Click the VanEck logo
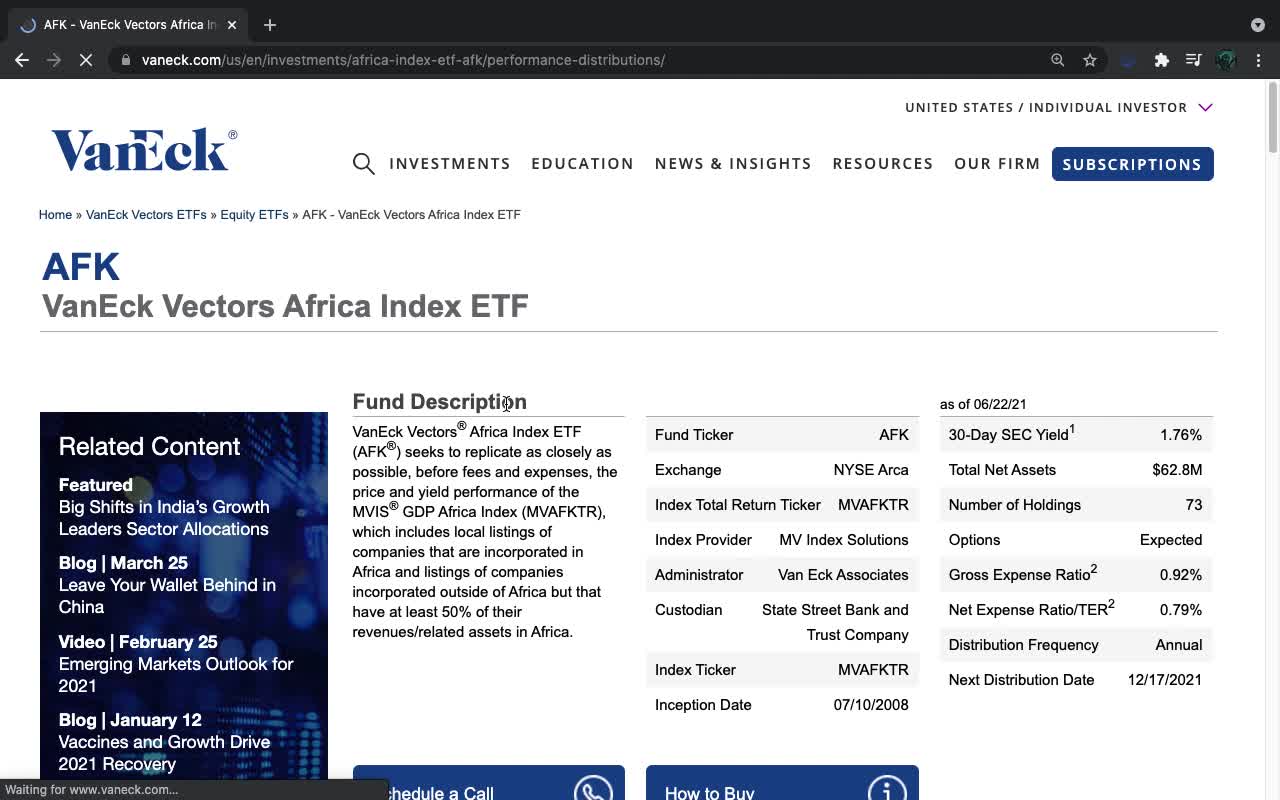 144,150
